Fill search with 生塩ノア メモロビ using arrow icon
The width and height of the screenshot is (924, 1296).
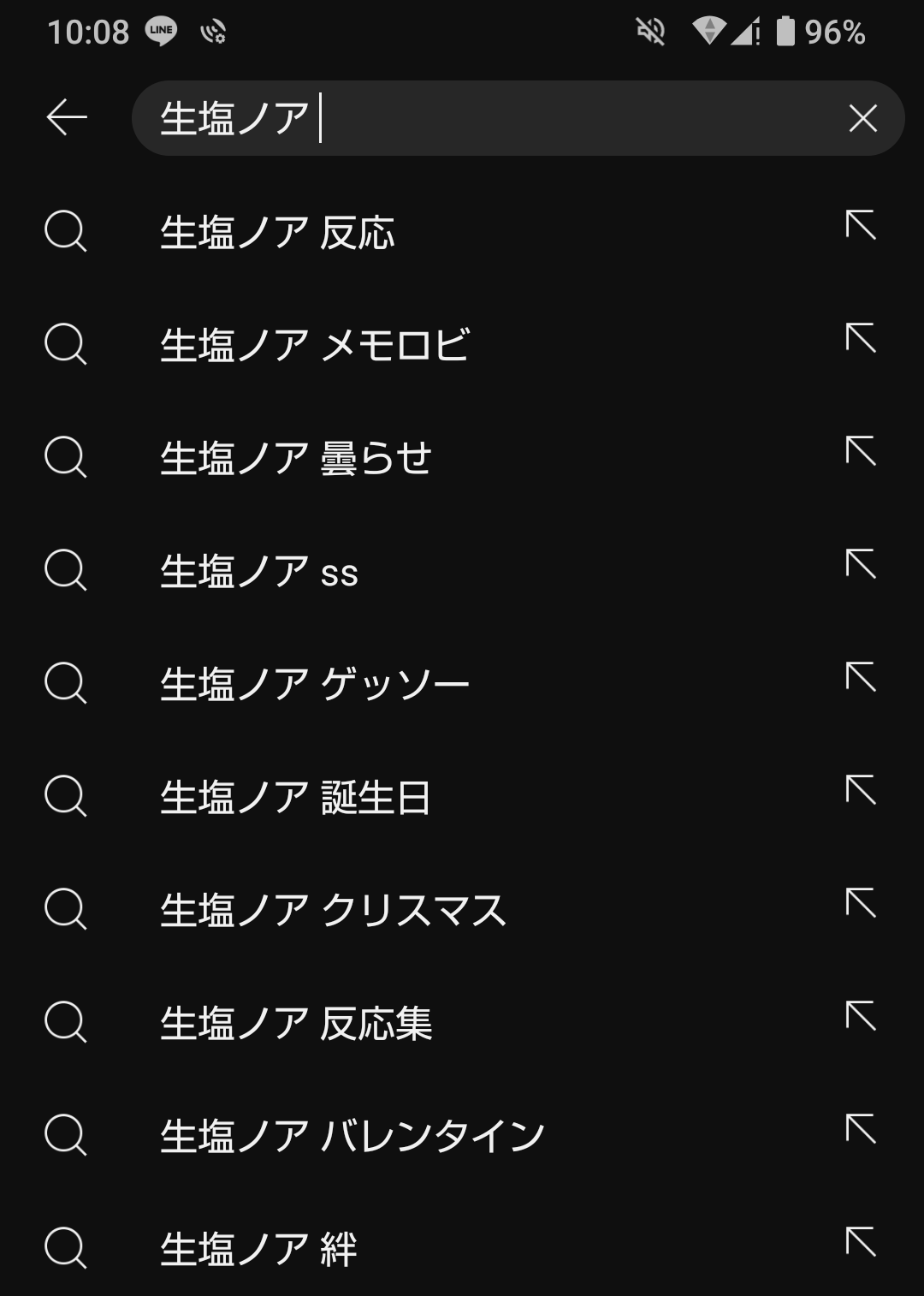[x=861, y=338]
